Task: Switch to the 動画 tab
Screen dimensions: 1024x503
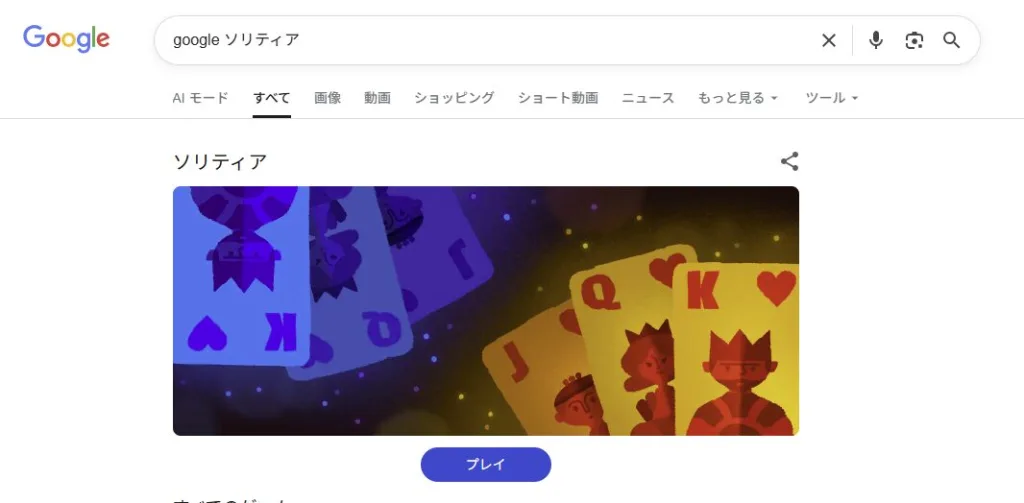Action: pyautogui.click(x=377, y=98)
